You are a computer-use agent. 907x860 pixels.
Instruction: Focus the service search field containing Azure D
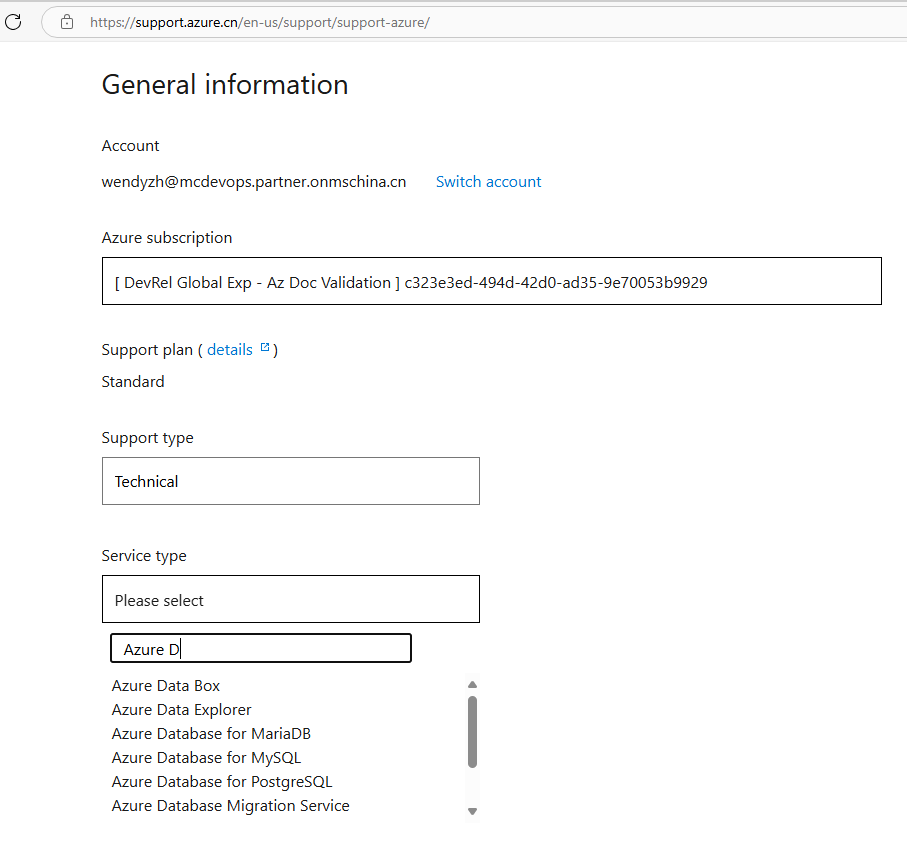(260, 649)
